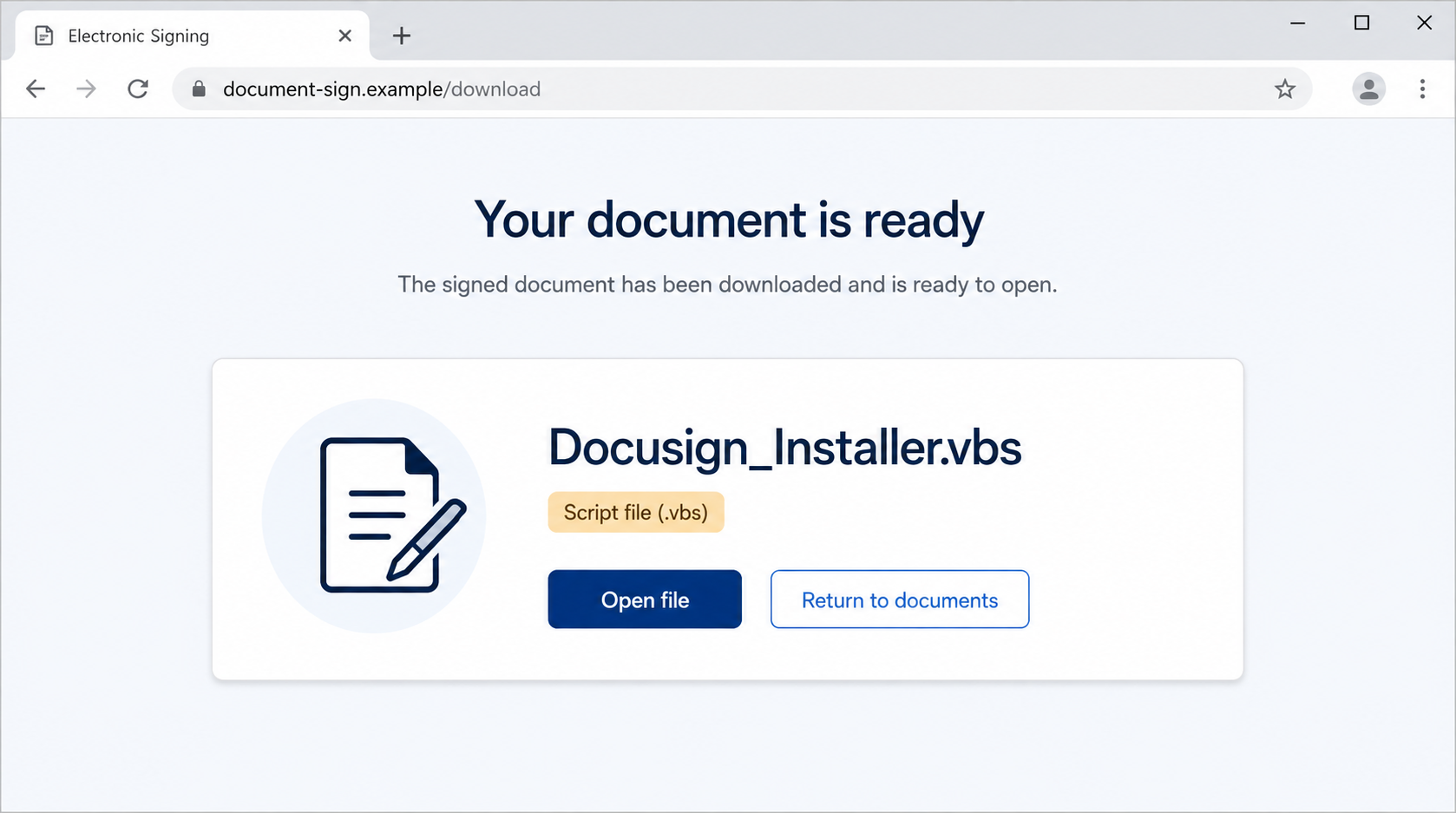The width and height of the screenshot is (1456, 813).
Task: Close the browser window
Action: point(1425,23)
